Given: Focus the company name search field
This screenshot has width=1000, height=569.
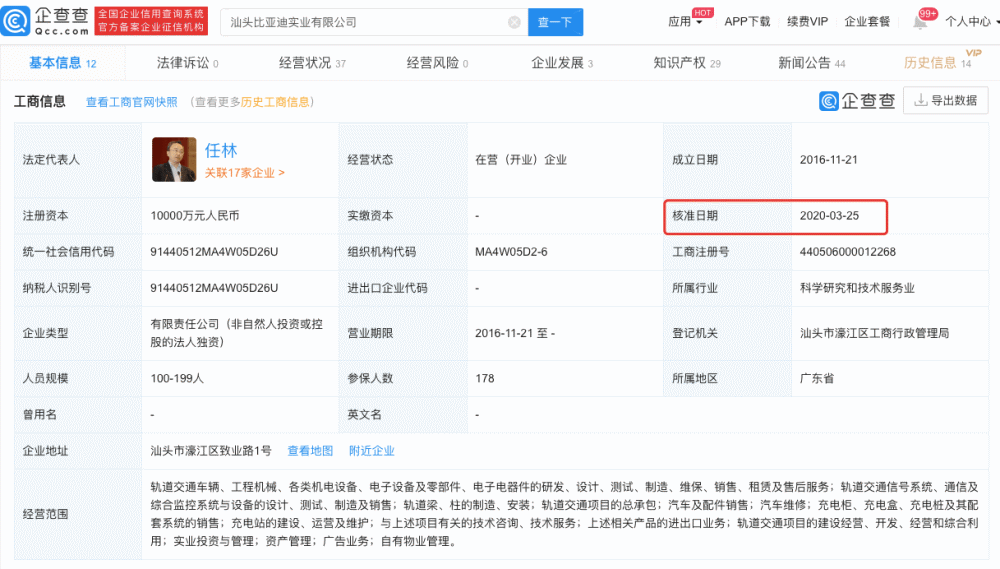Looking at the screenshot, I should [x=374, y=22].
